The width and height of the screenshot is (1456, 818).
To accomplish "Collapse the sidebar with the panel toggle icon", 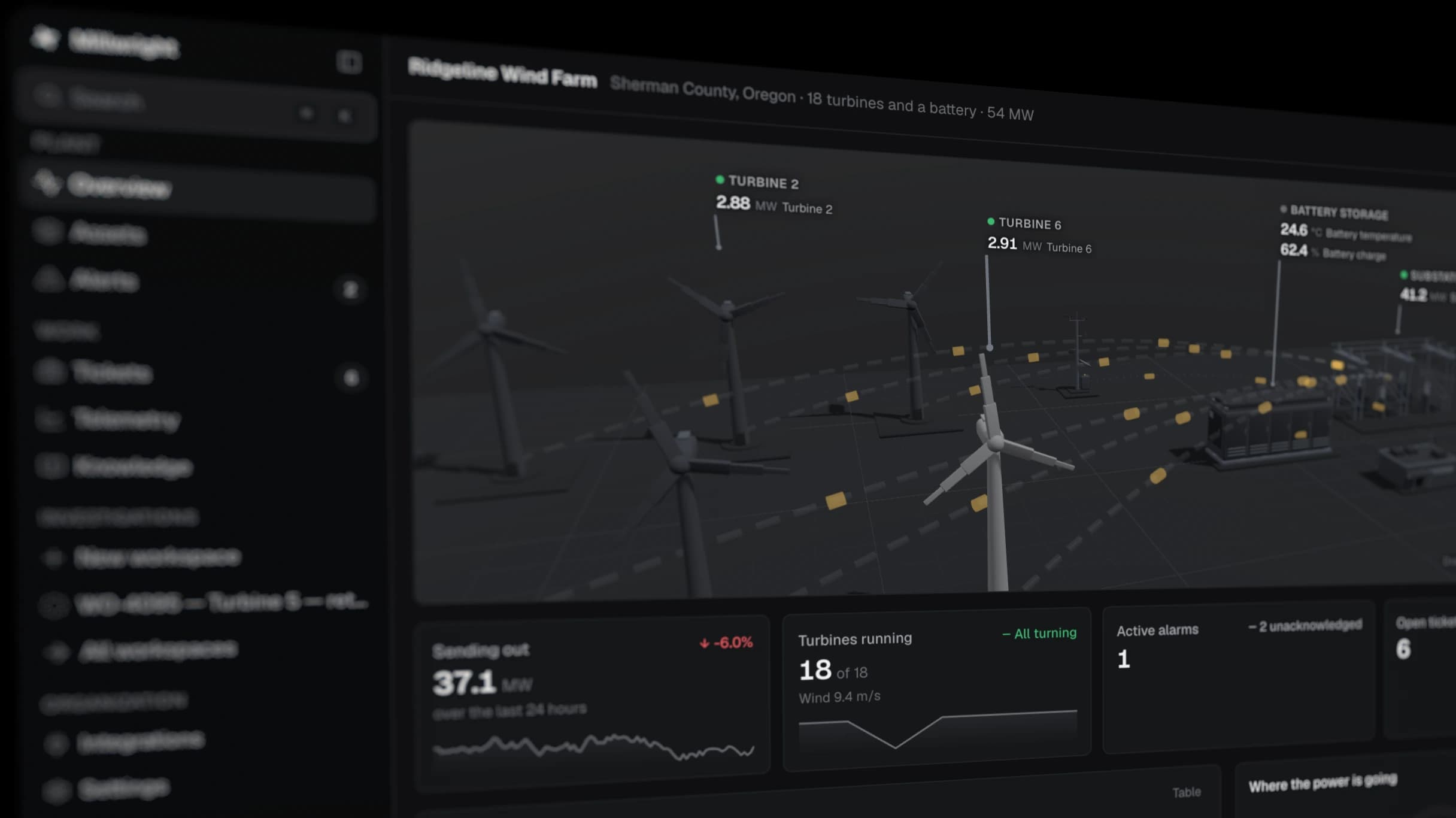I will coord(348,62).
